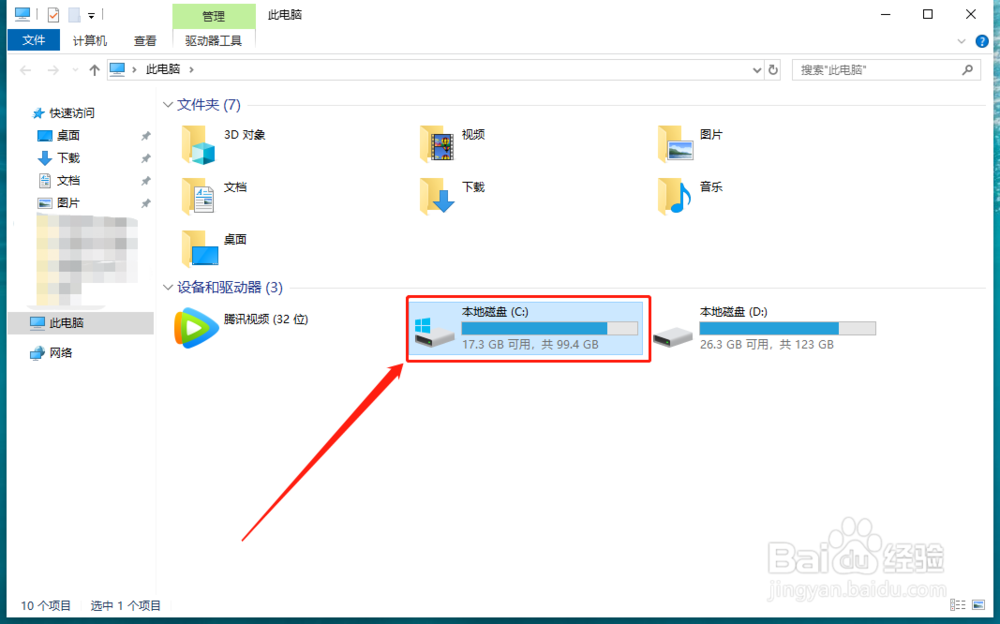Click the pin icon next to 下载
This screenshot has height=624, width=1000.
pyautogui.click(x=146, y=158)
